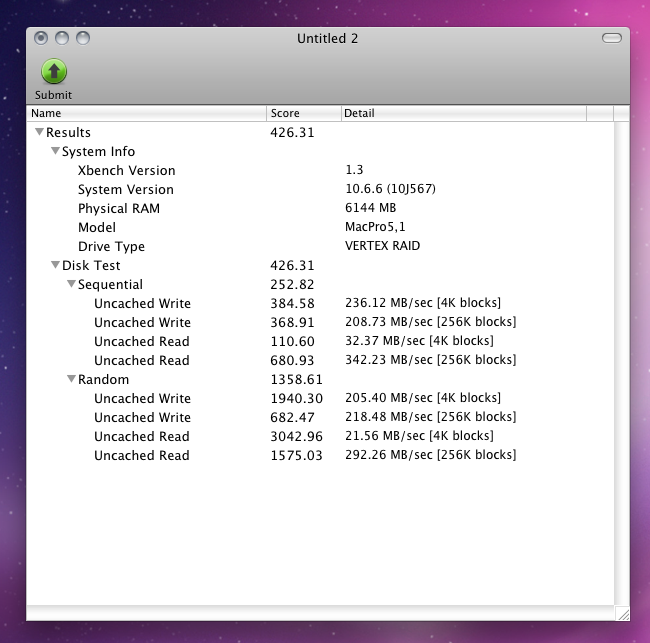Collapse the Disk Test section
Image resolution: width=650 pixels, height=643 pixels.
point(55,265)
